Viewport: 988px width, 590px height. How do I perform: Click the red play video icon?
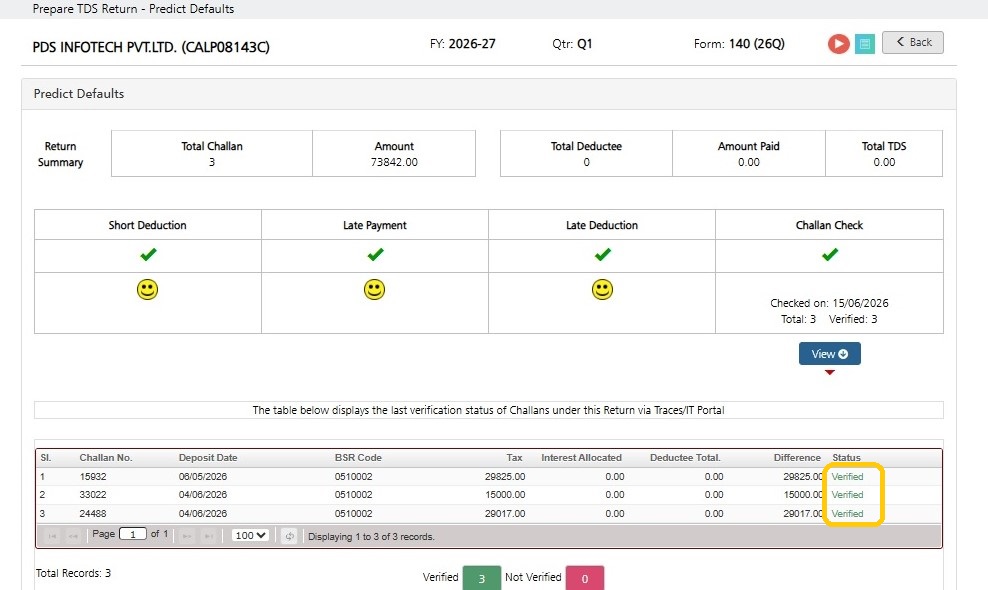838,43
